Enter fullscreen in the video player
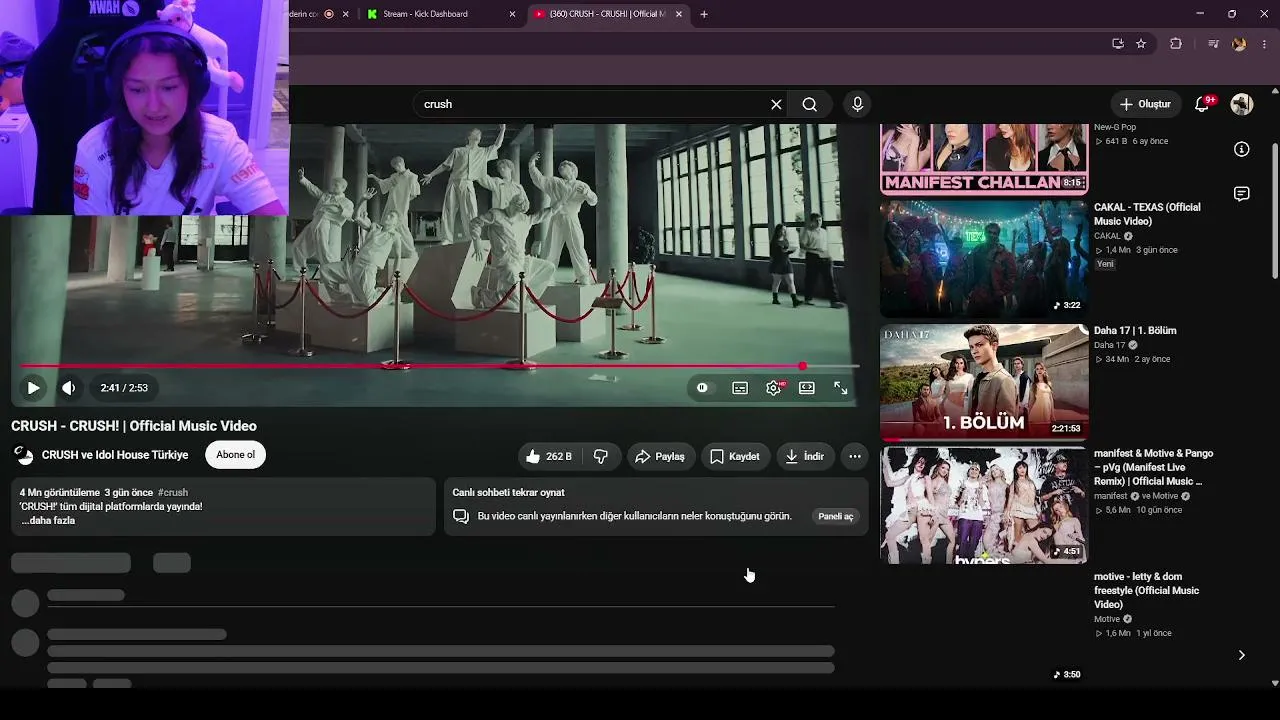 tap(841, 388)
